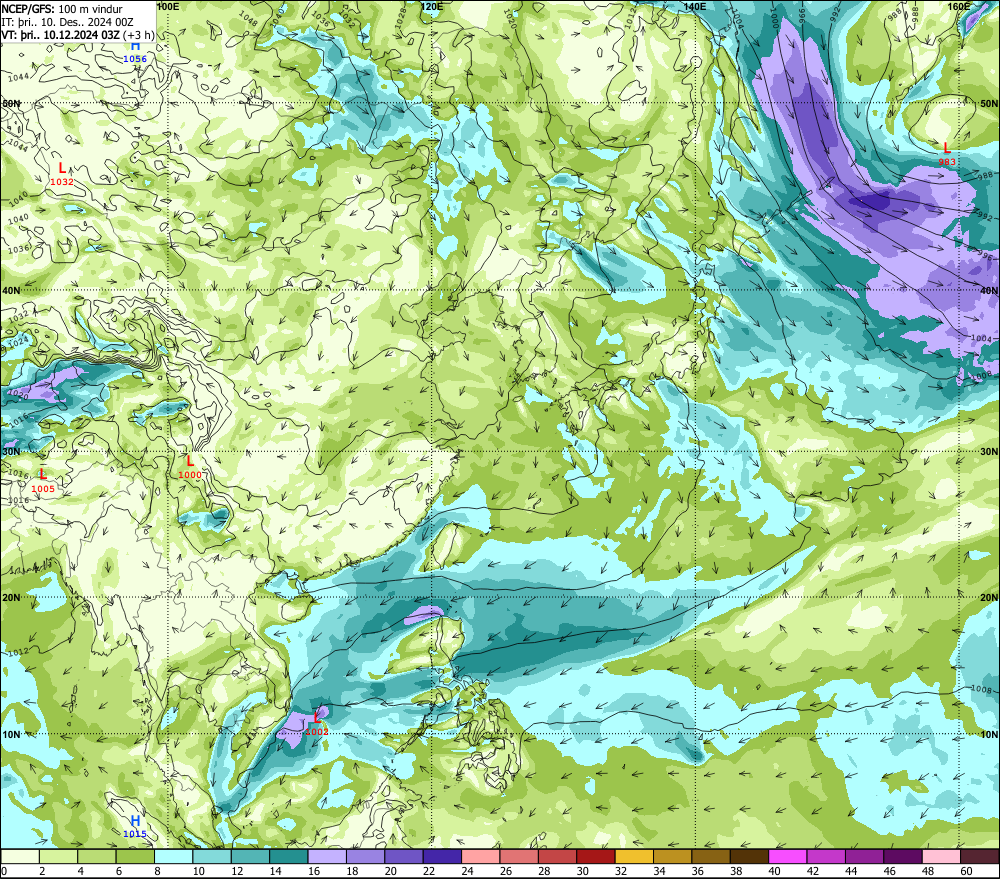Click the 40N latitude label on left edge

(11, 290)
